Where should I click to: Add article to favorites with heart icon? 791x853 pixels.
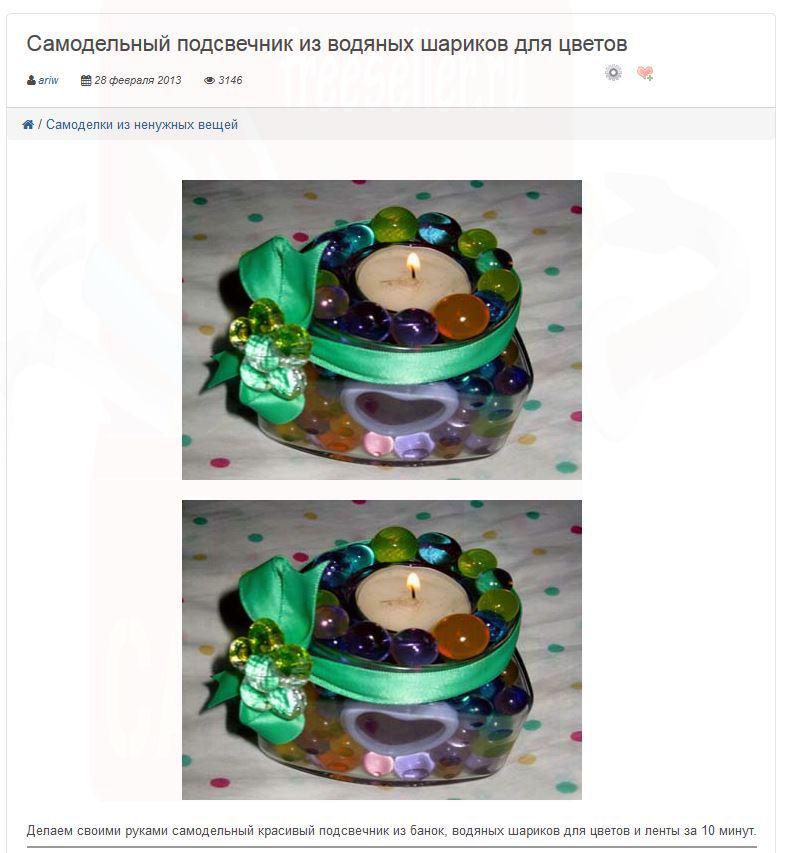(645, 73)
